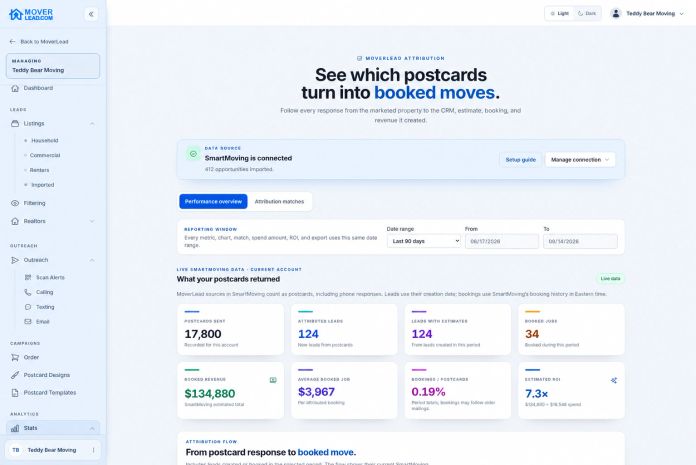Image resolution: width=696 pixels, height=465 pixels.
Task: Open Postcard Templates page
Action: [x=52, y=393]
